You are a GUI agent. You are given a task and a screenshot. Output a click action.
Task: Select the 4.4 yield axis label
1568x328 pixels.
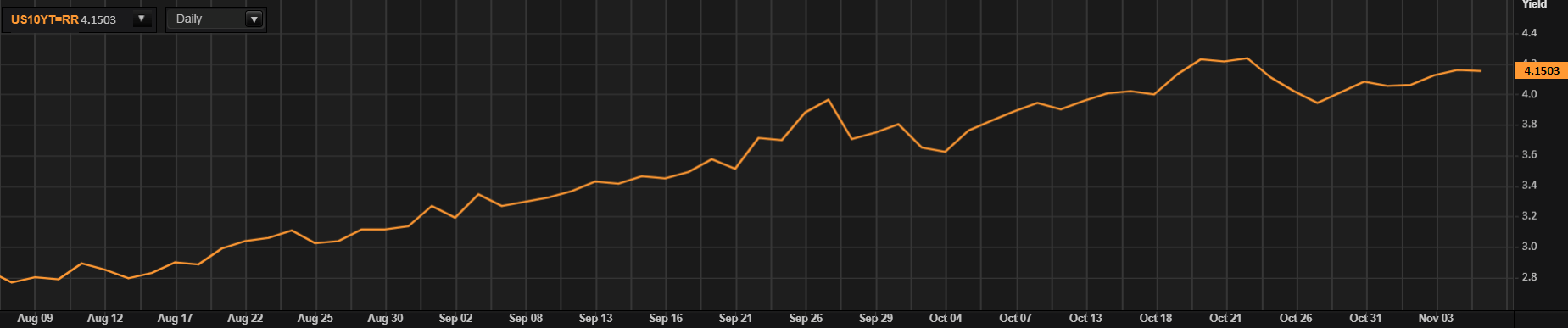(1529, 33)
